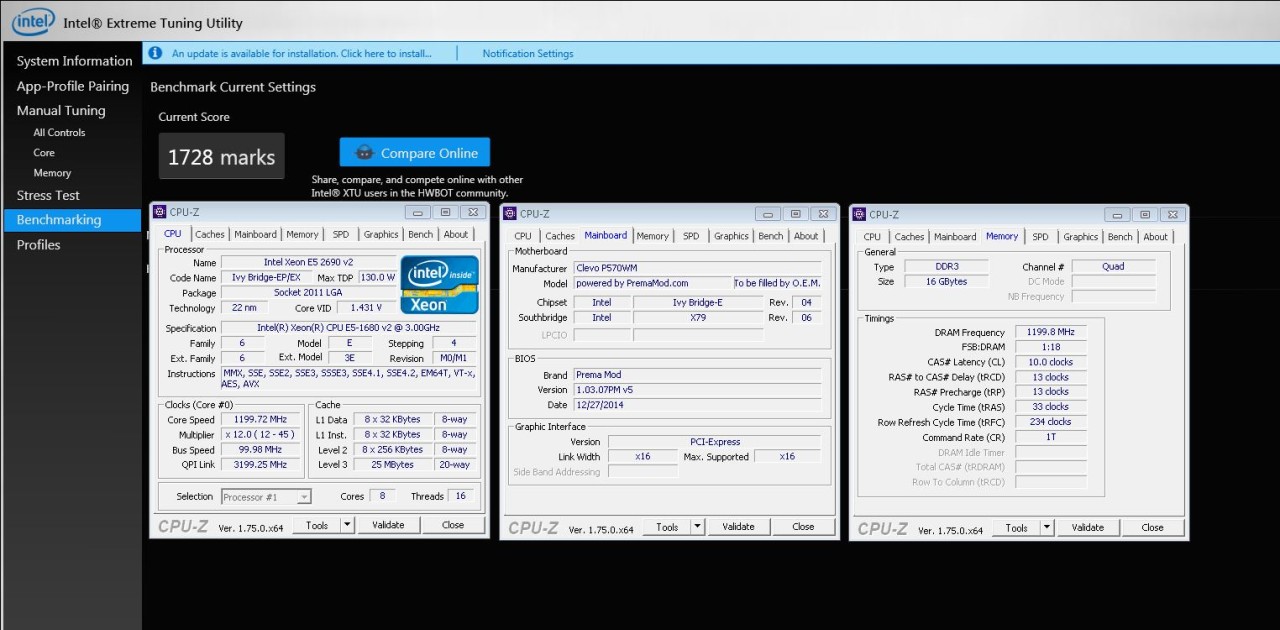Switch to SPD tab in CPU-Z processor window
Screen dimensions: 1280x630
point(341,235)
